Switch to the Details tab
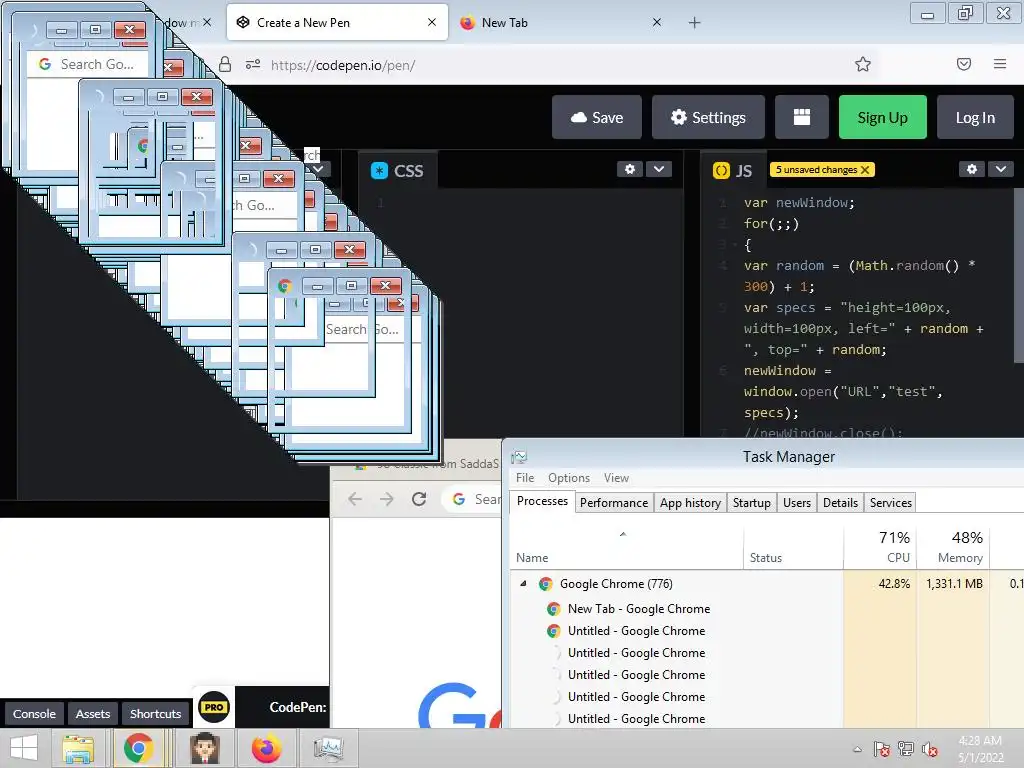Screen dimensions: 1024x768 click(840, 503)
